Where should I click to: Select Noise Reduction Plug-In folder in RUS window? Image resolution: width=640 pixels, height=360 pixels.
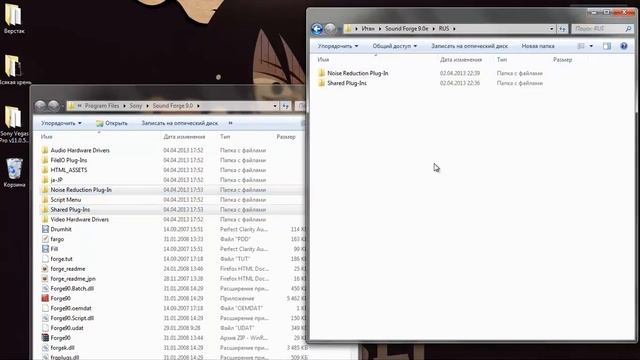[x=358, y=73]
